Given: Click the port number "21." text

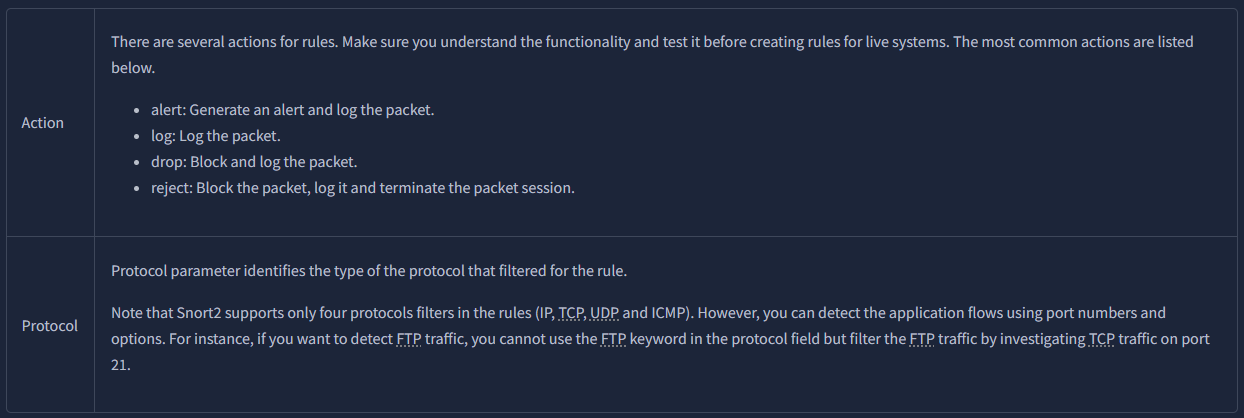Looking at the screenshot, I should (121, 365).
